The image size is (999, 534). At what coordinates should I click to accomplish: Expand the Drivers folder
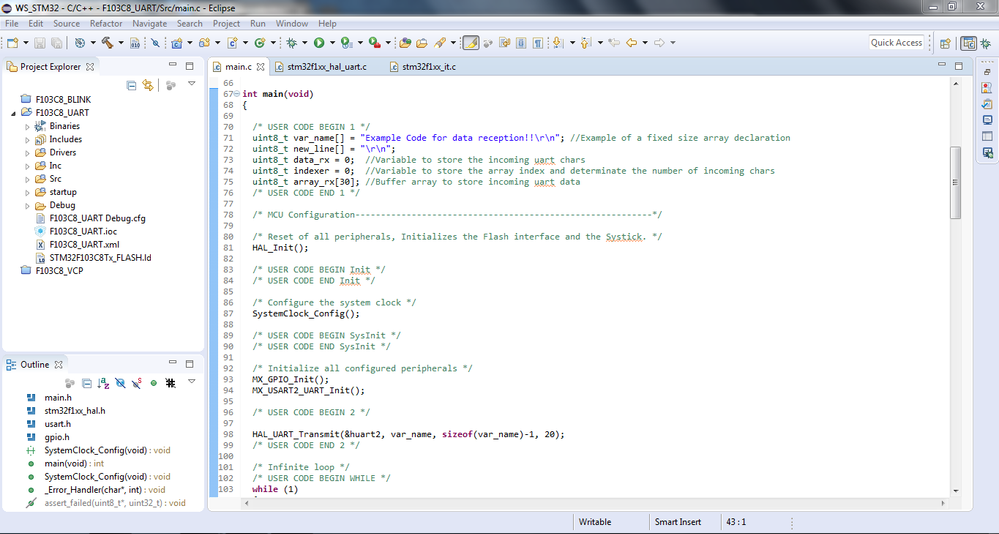coord(27,153)
